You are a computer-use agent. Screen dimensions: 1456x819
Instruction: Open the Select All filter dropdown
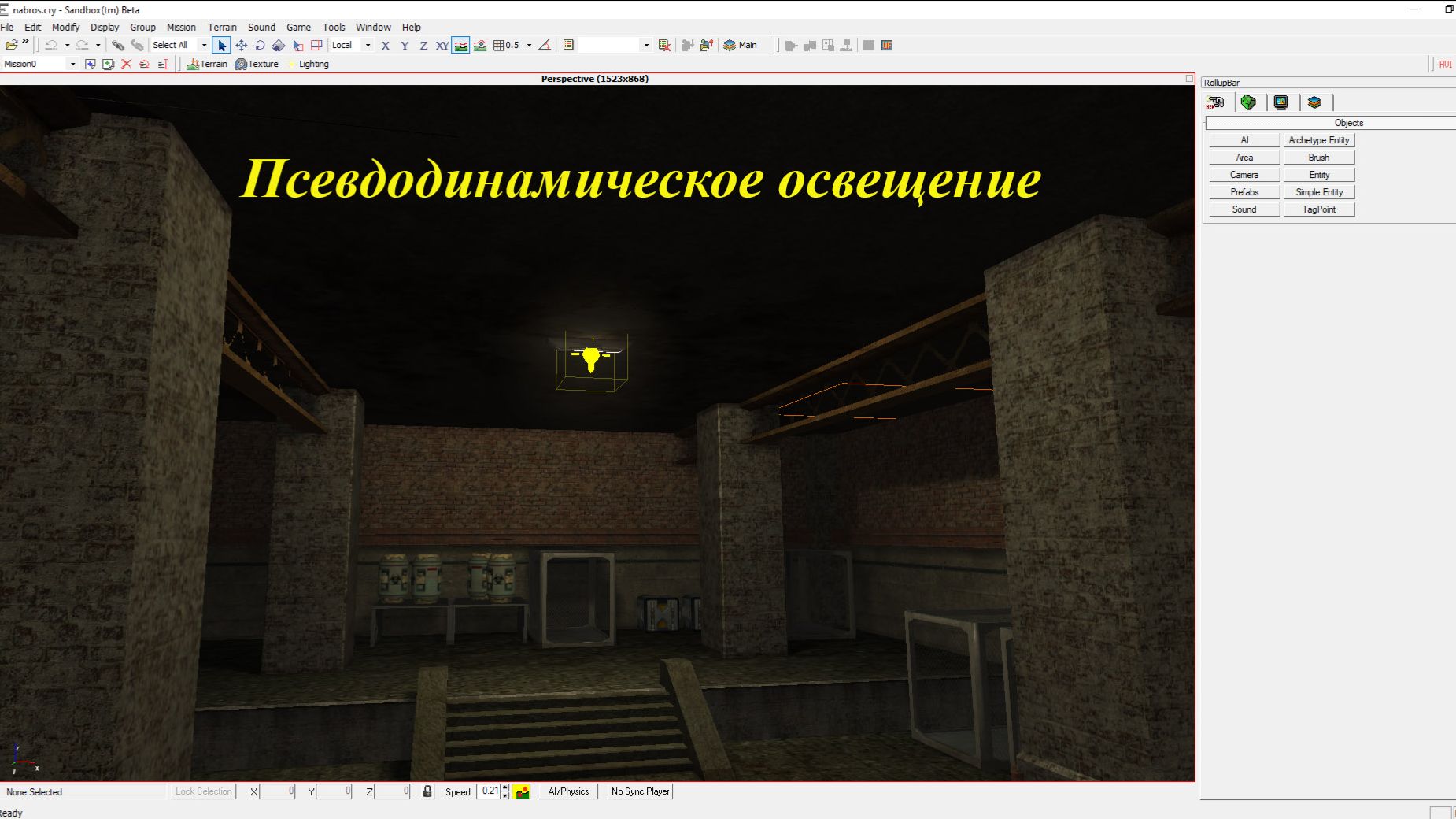[x=203, y=45]
